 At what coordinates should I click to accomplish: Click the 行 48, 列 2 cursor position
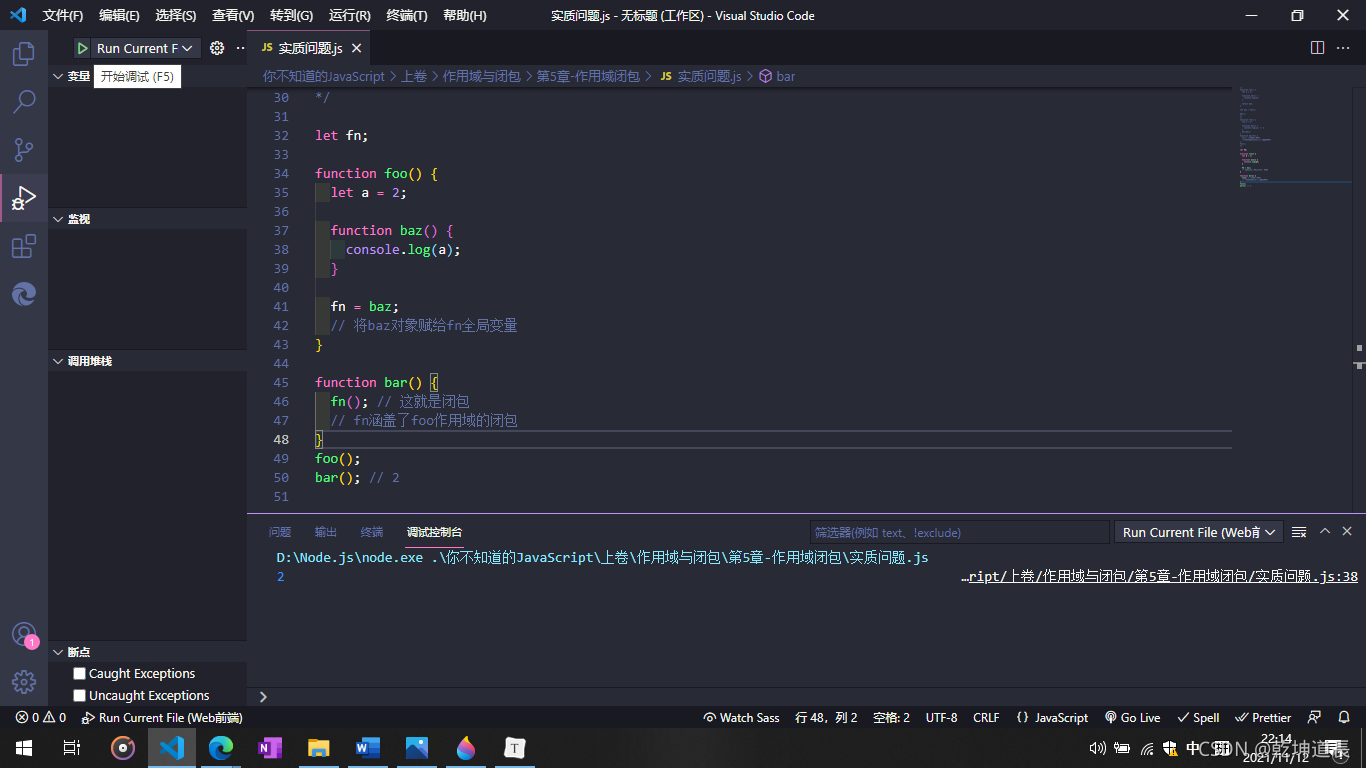[x=826, y=718]
